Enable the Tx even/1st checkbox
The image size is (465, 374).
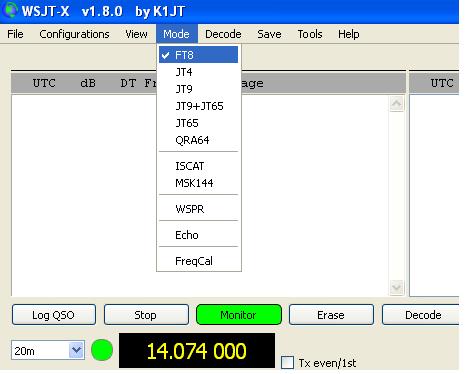coord(287,362)
